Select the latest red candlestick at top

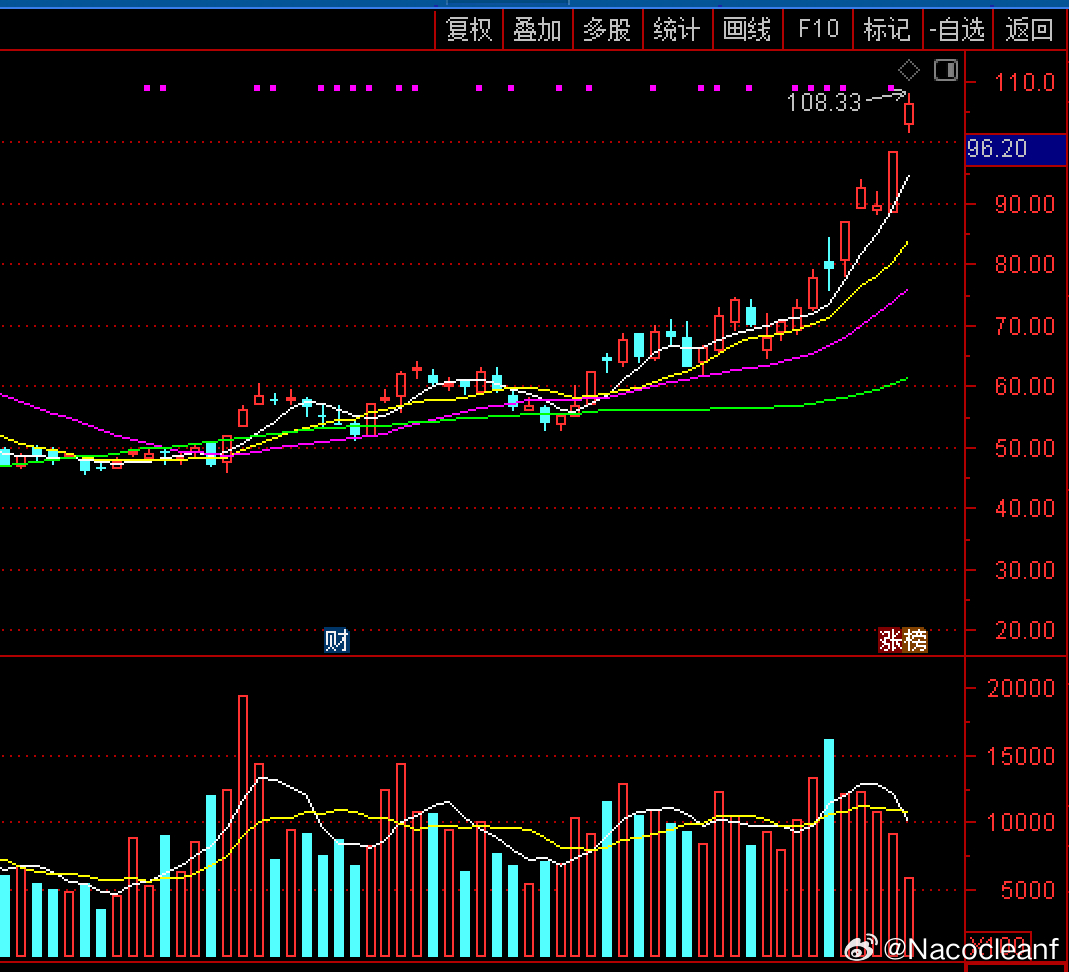pos(909,113)
